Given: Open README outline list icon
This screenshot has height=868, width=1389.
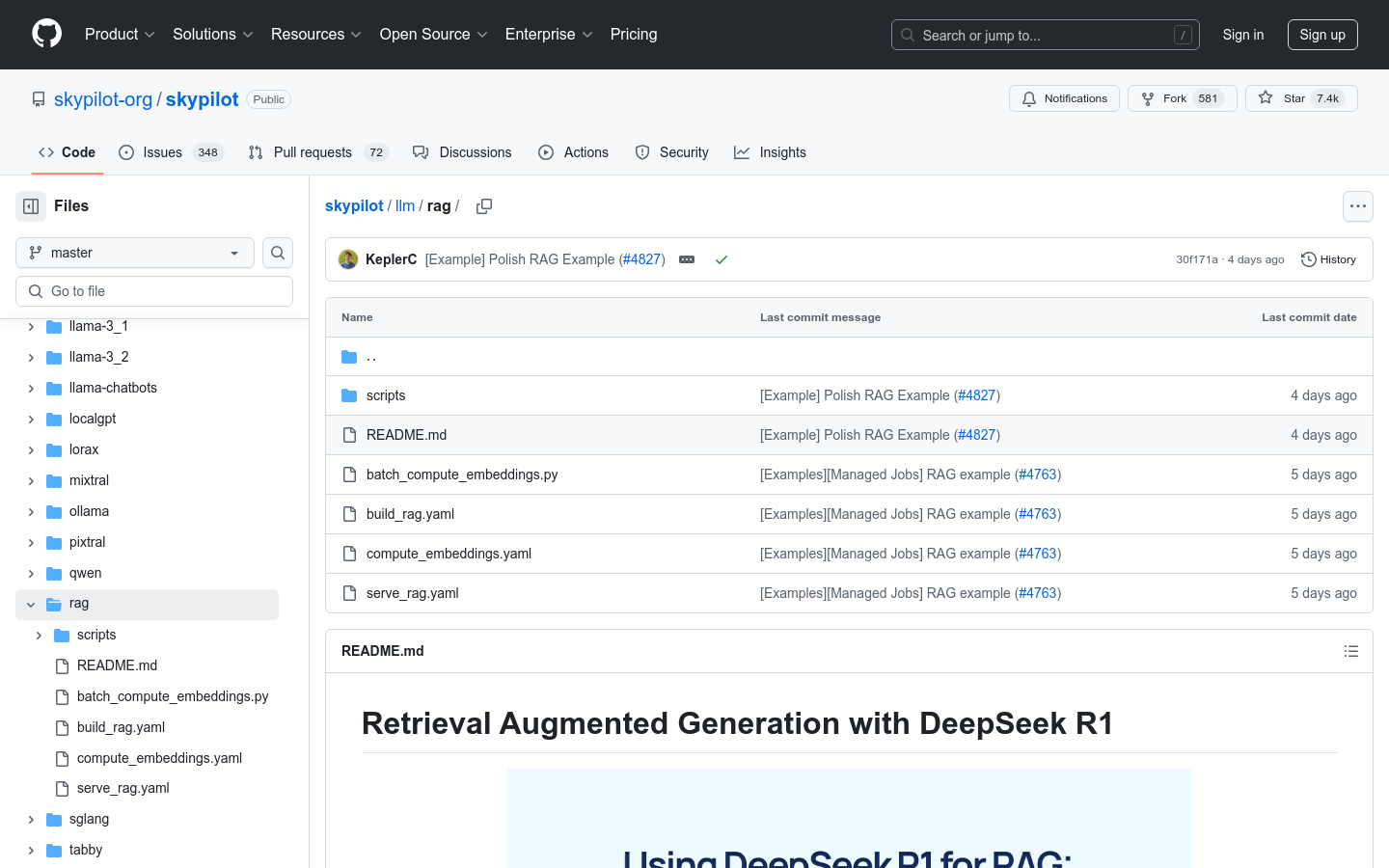Looking at the screenshot, I should point(1350,651).
